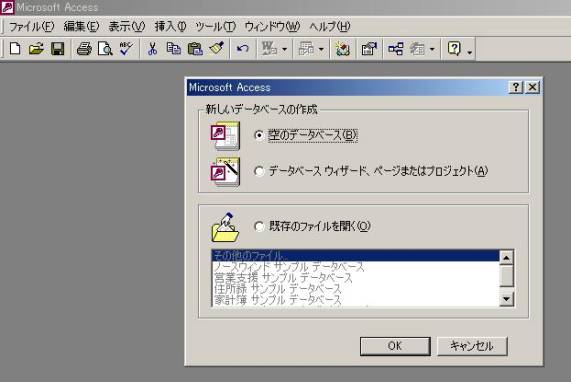Open the 表示 menu
The width and height of the screenshot is (571, 382).
[127, 26]
